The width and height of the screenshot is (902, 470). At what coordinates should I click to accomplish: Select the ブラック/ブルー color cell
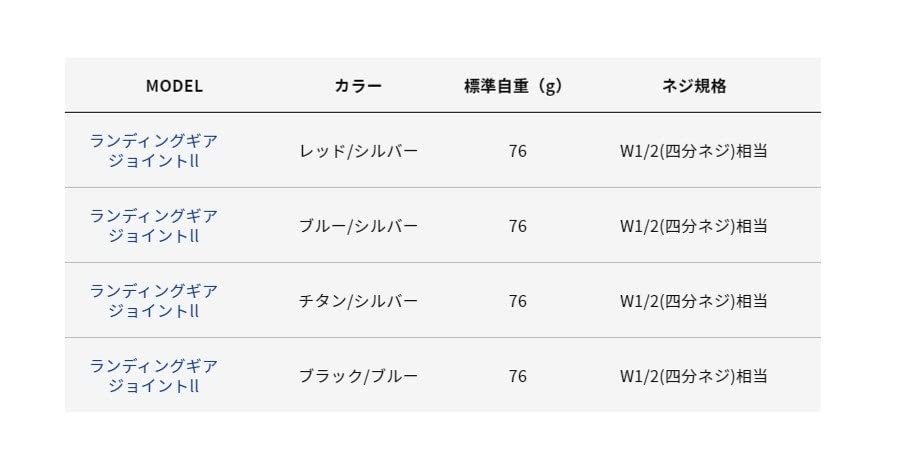click(358, 376)
